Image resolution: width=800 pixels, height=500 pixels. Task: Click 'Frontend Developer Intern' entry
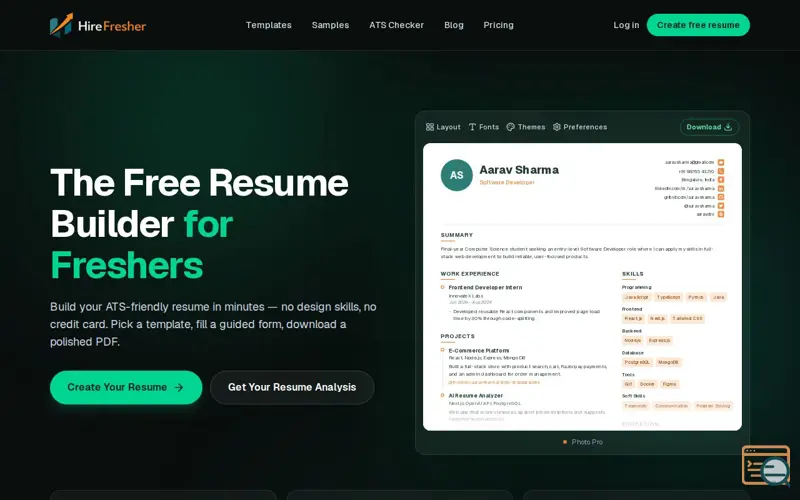pyautogui.click(x=485, y=287)
